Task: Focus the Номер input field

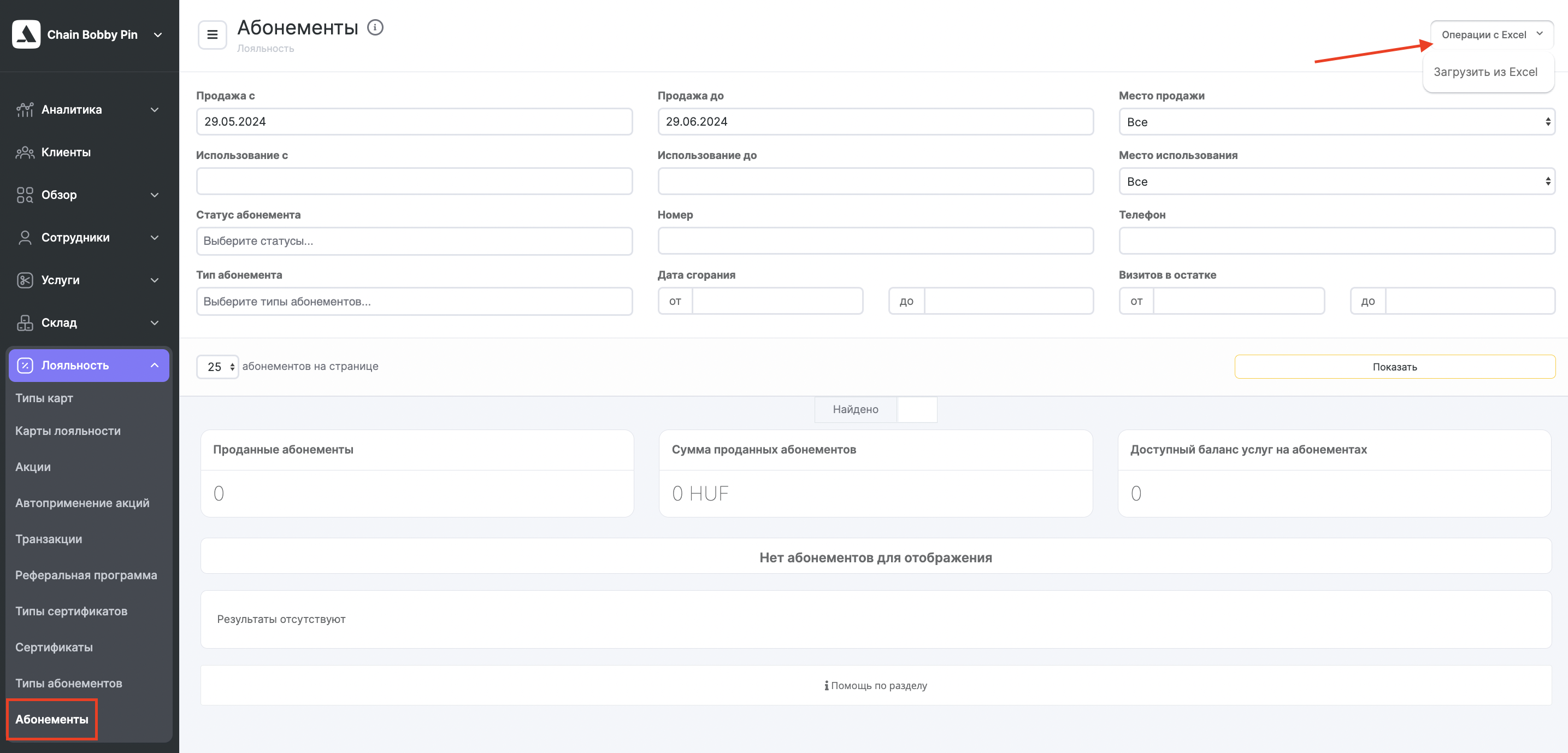Action: [x=875, y=241]
